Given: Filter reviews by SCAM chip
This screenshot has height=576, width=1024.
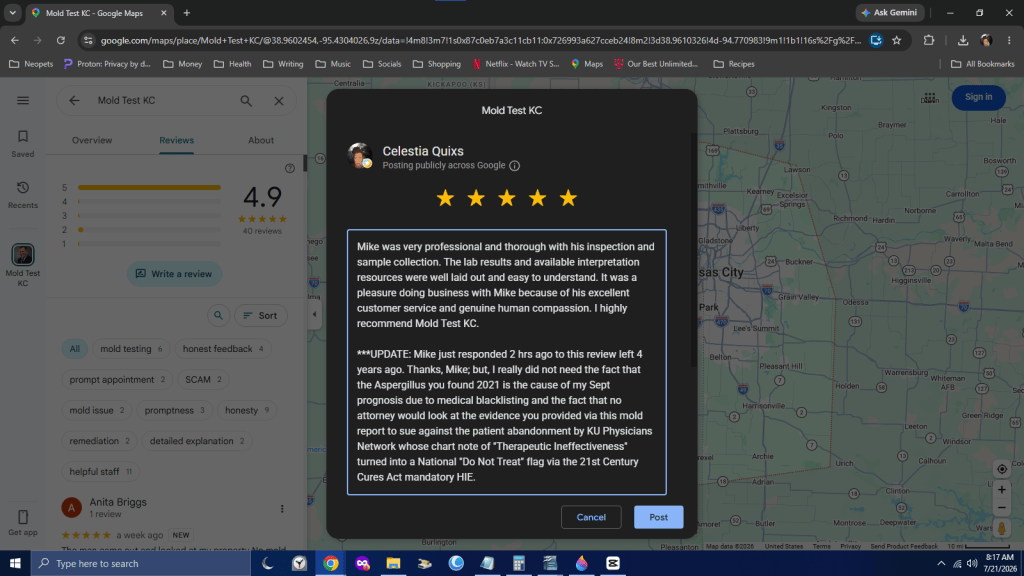Looking at the screenshot, I should pyautogui.click(x=203, y=379).
